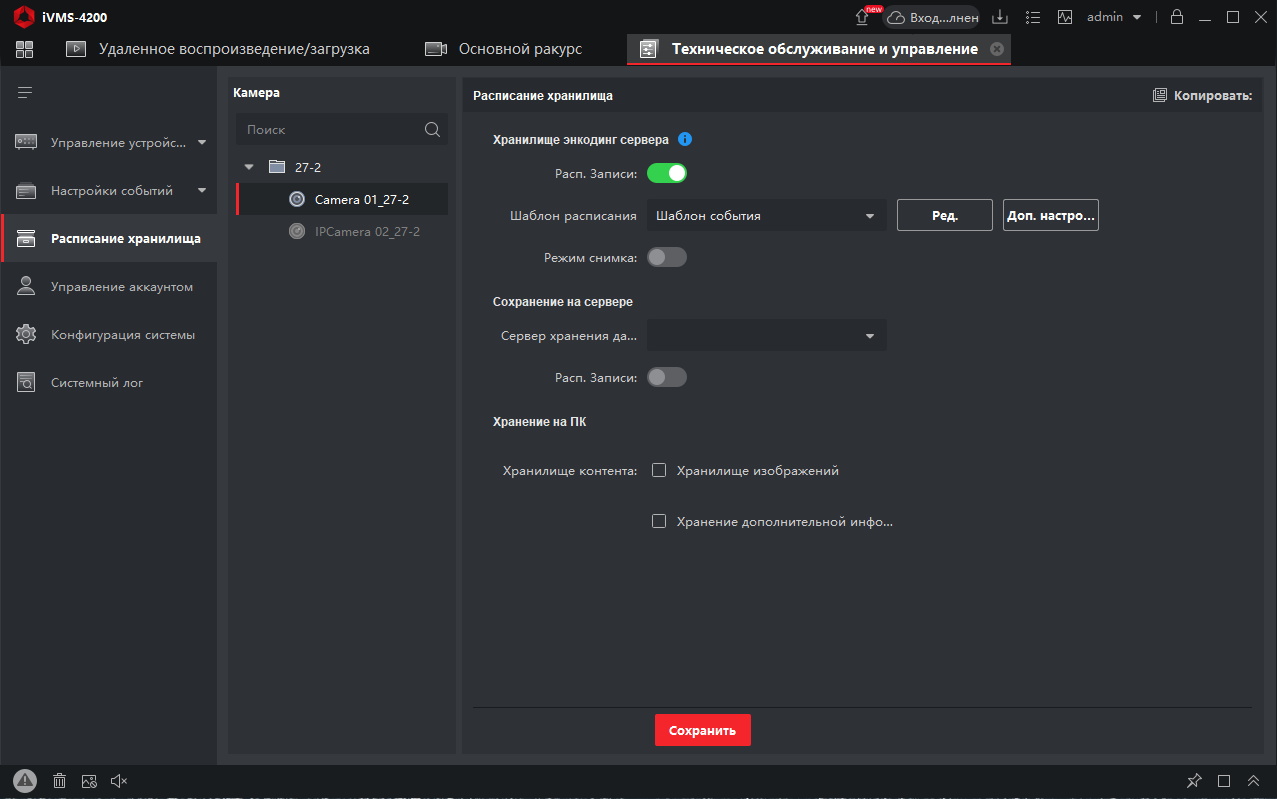The width and height of the screenshot is (1277, 799).
Task: Lock the application with the padlock icon
Action: [x=1177, y=17]
